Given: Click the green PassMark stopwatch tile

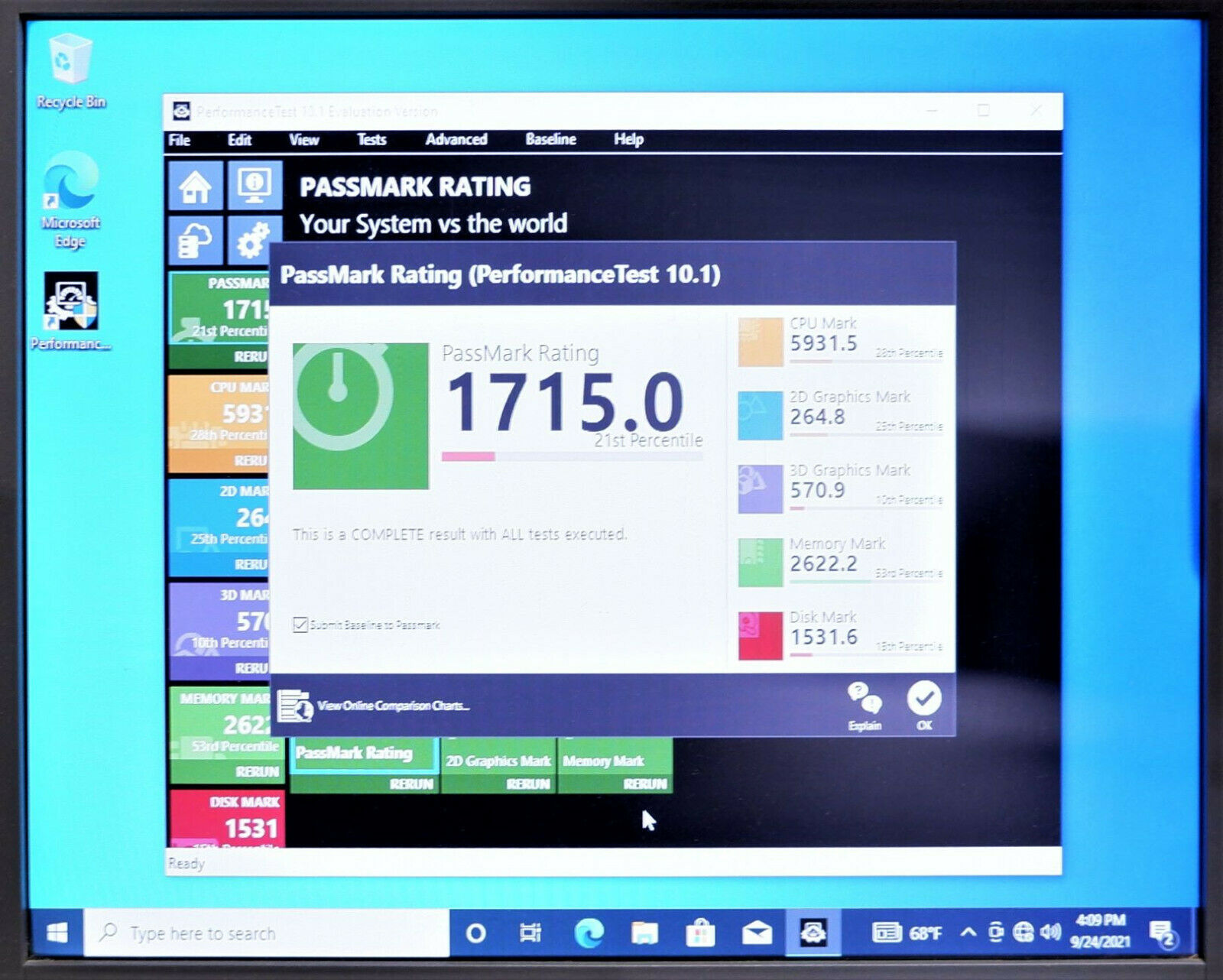Looking at the screenshot, I should [361, 416].
